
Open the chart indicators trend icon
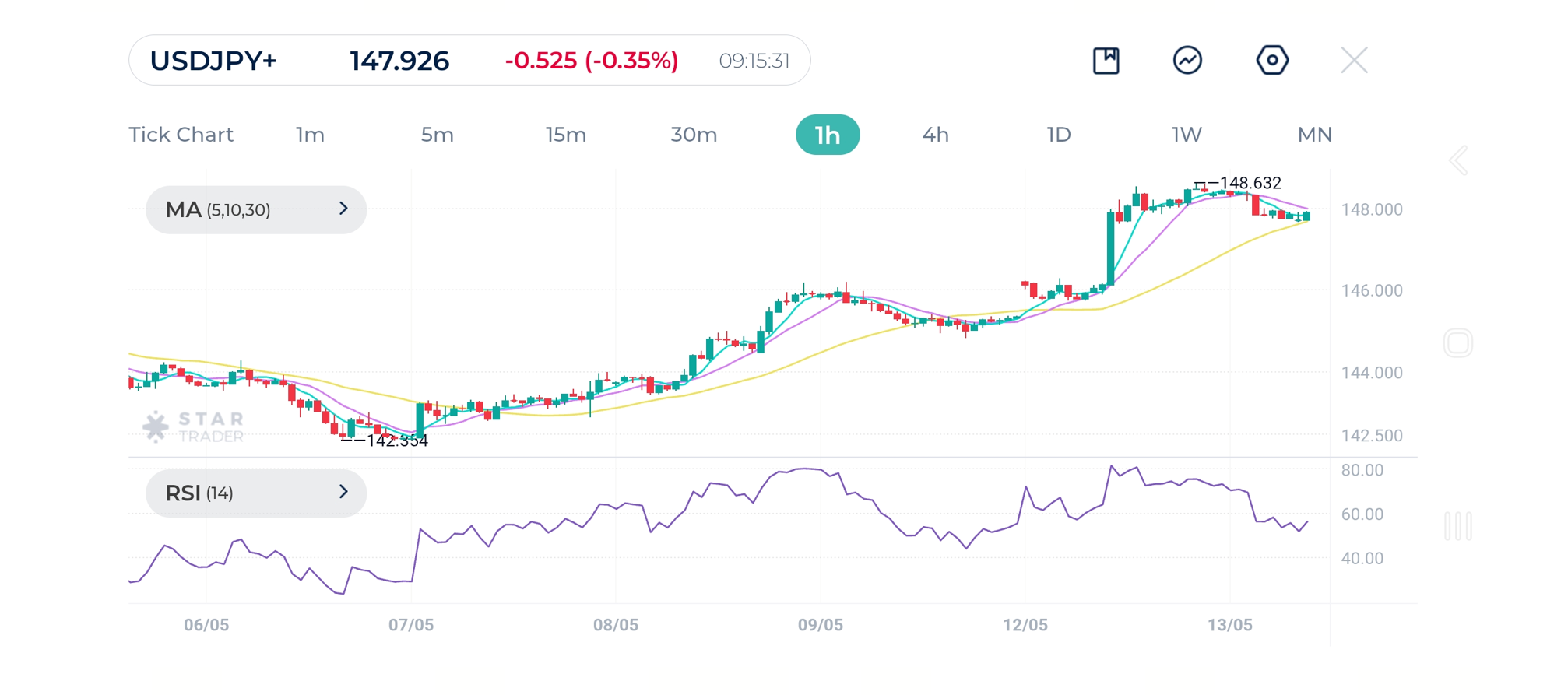pos(1187,61)
